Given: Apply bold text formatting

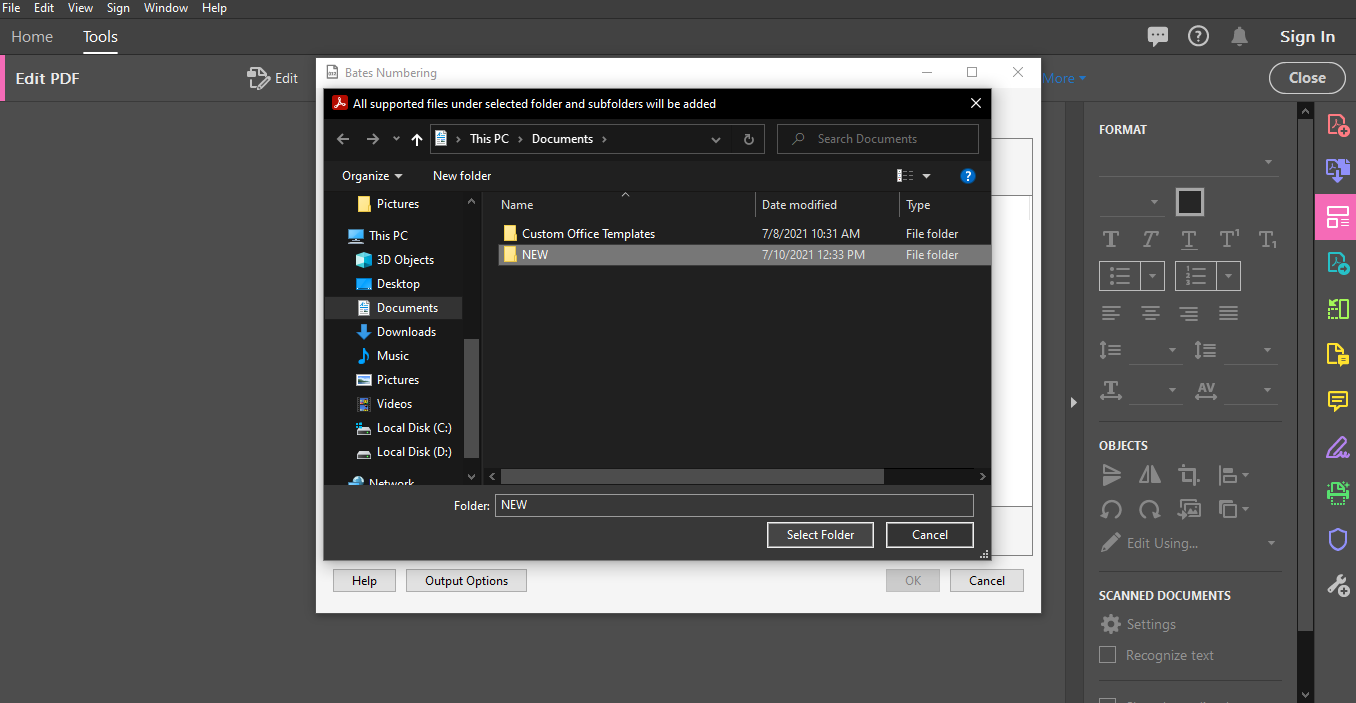Looking at the screenshot, I should [1110, 239].
